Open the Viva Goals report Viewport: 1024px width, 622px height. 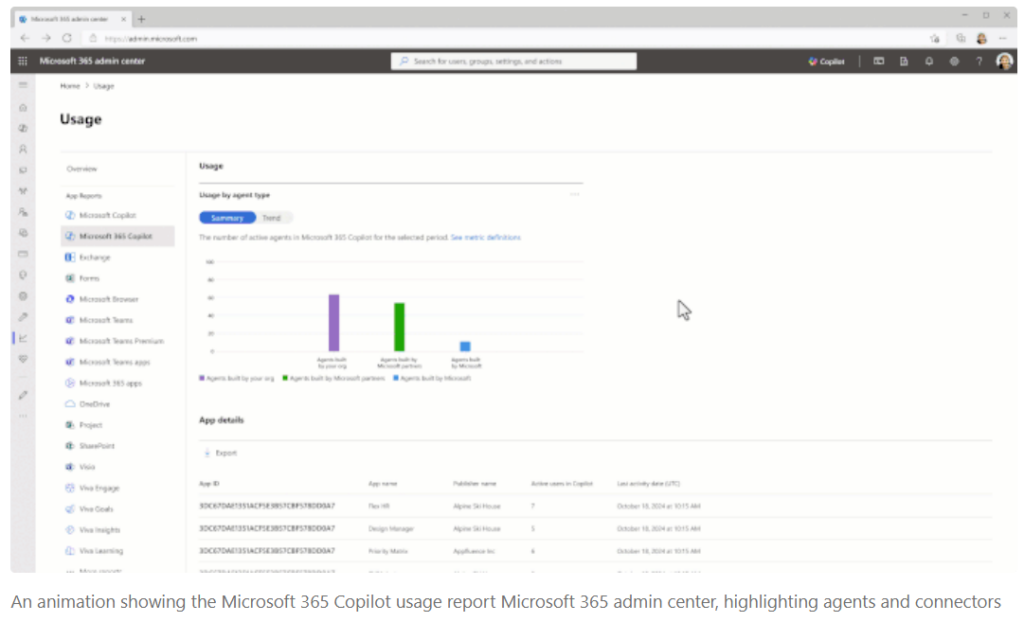(96, 508)
